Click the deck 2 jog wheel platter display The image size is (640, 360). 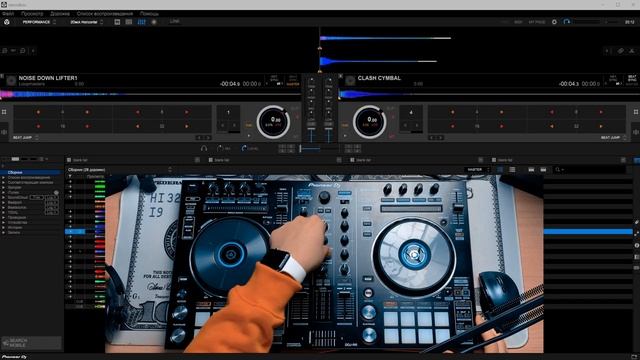[370, 122]
